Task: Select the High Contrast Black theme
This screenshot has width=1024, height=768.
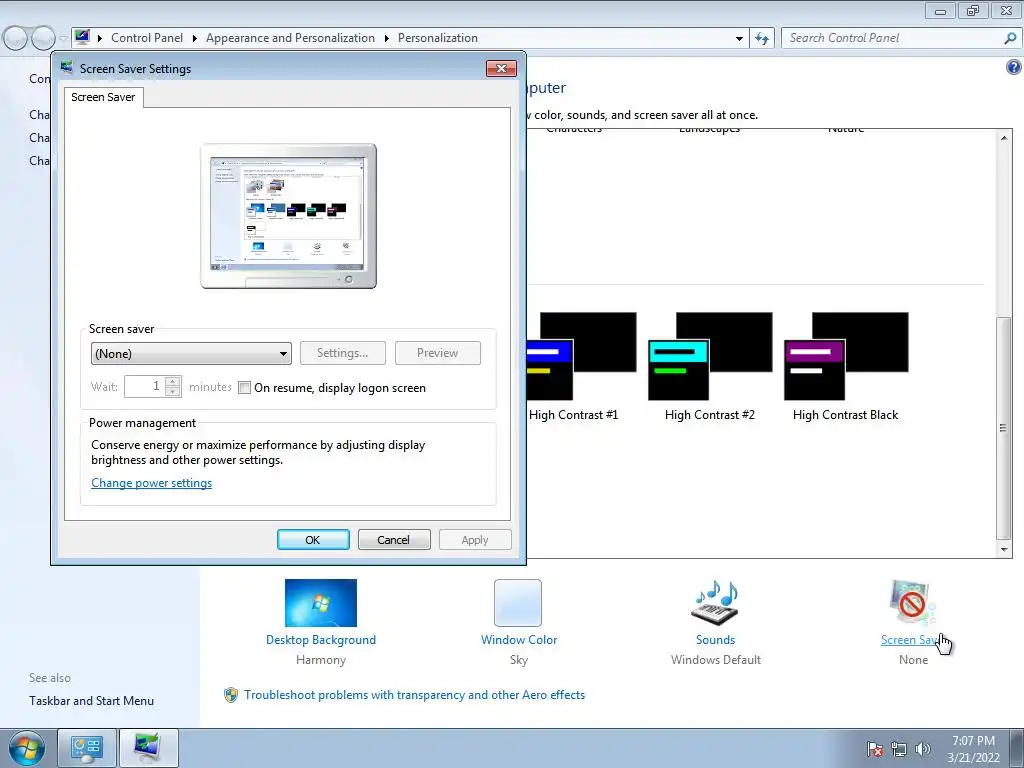Action: pos(846,367)
